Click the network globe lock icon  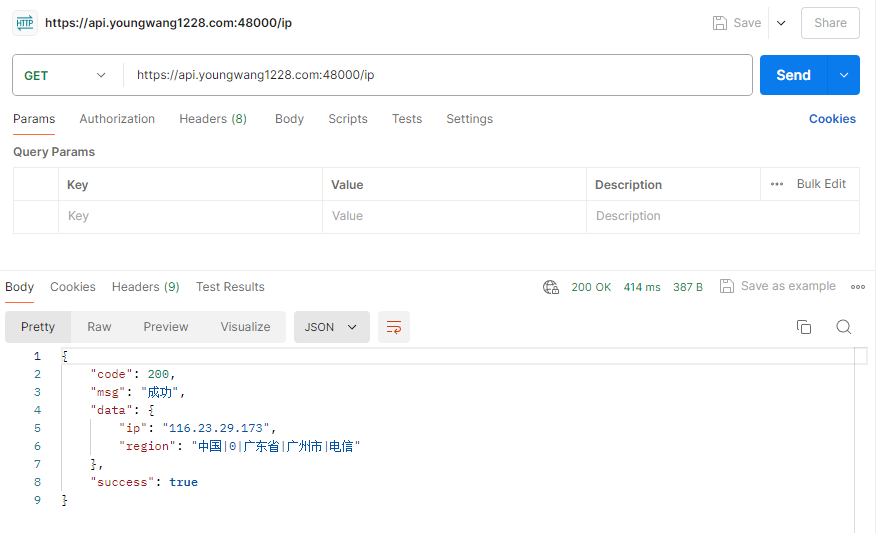[550, 287]
